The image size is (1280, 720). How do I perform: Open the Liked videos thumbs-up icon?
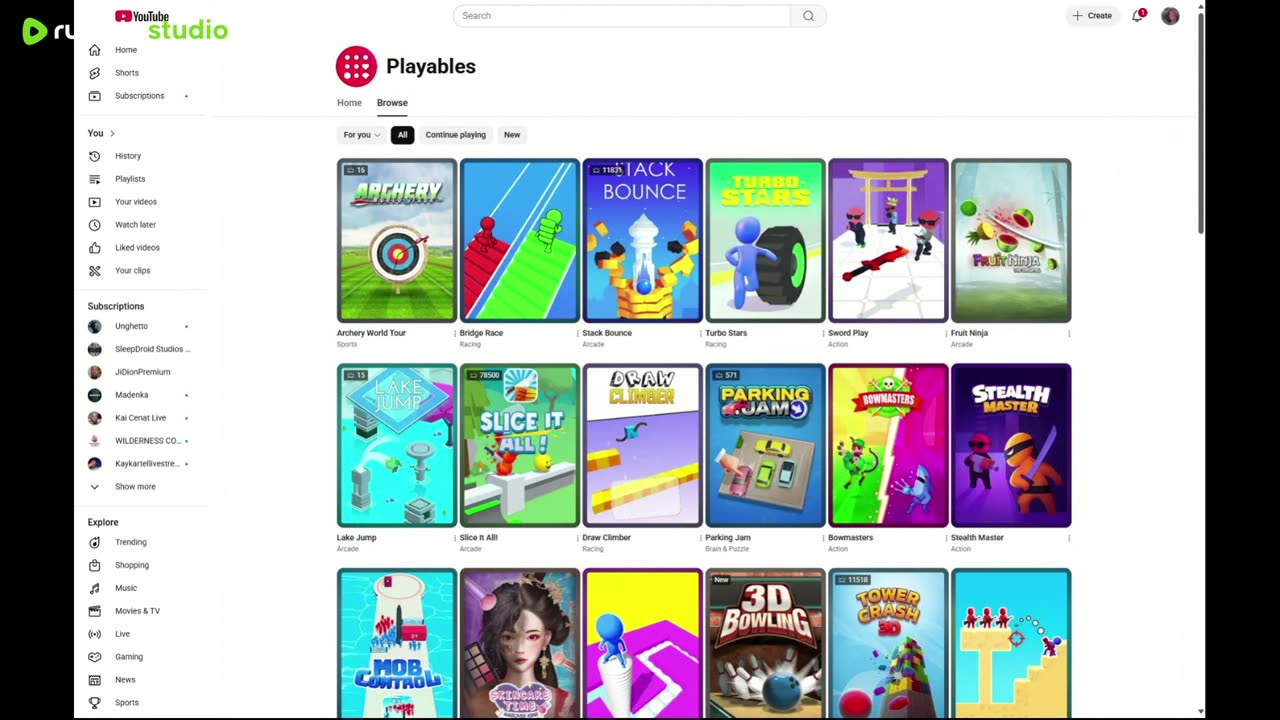94,248
